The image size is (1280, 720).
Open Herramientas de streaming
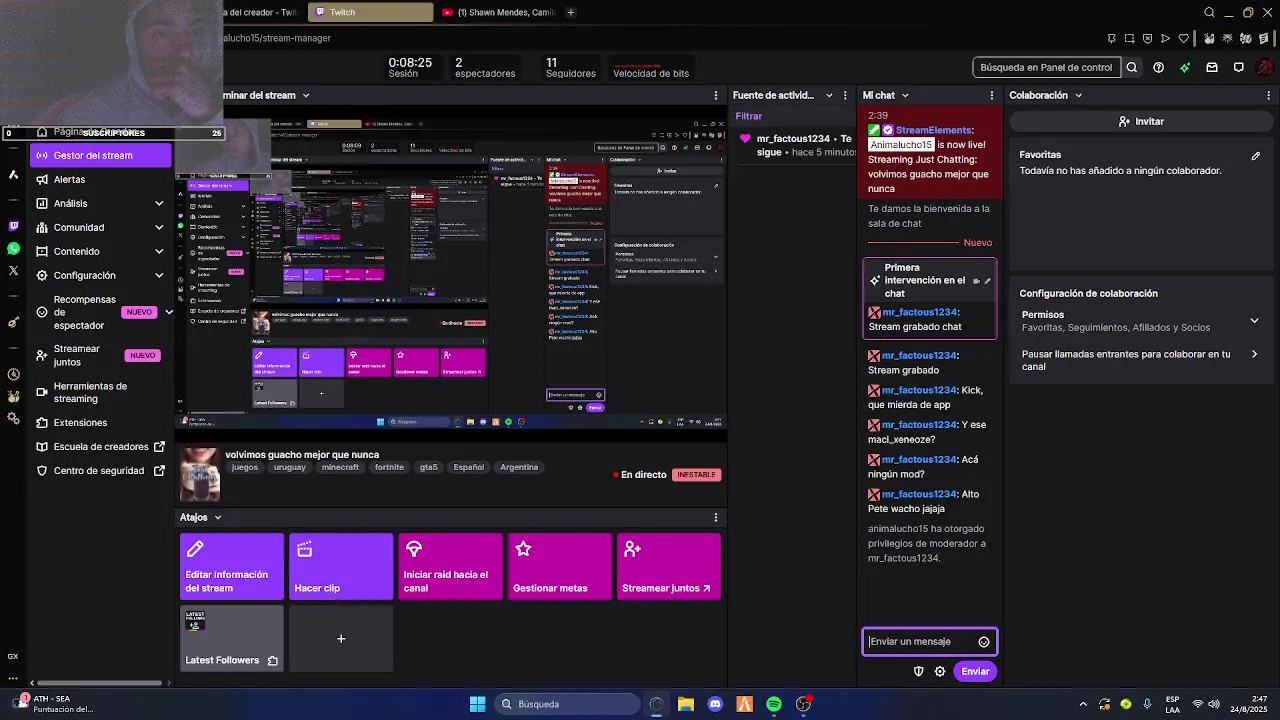point(100,392)
